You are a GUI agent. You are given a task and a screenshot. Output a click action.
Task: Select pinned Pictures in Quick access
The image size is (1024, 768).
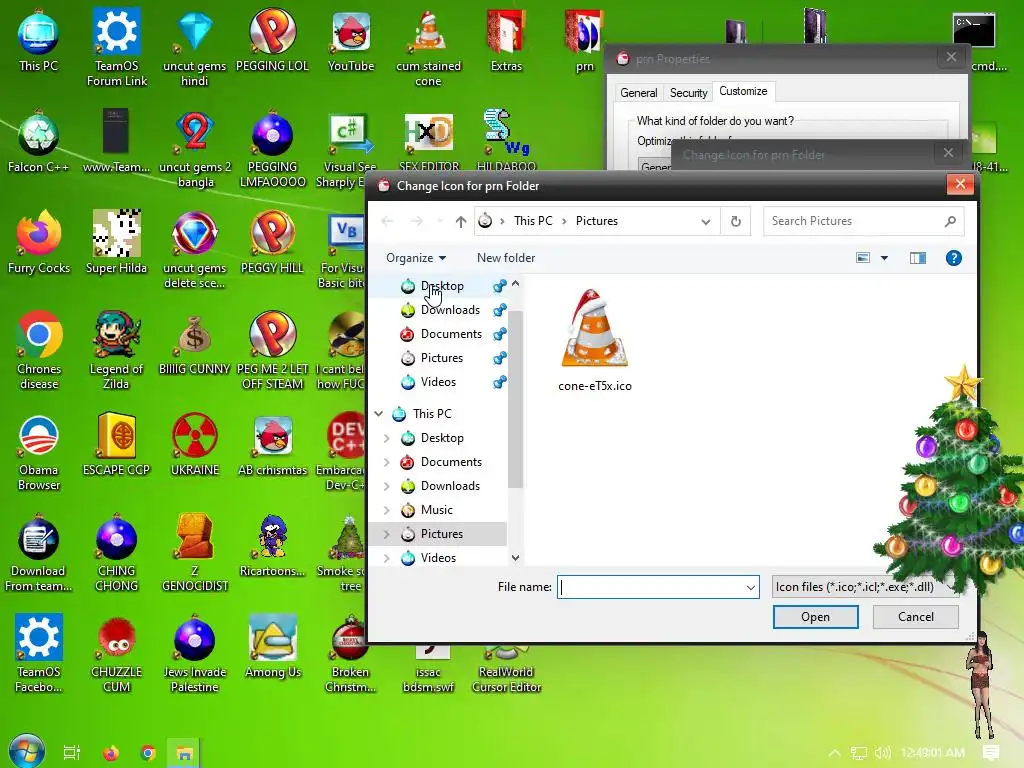[x=441, y=358]
